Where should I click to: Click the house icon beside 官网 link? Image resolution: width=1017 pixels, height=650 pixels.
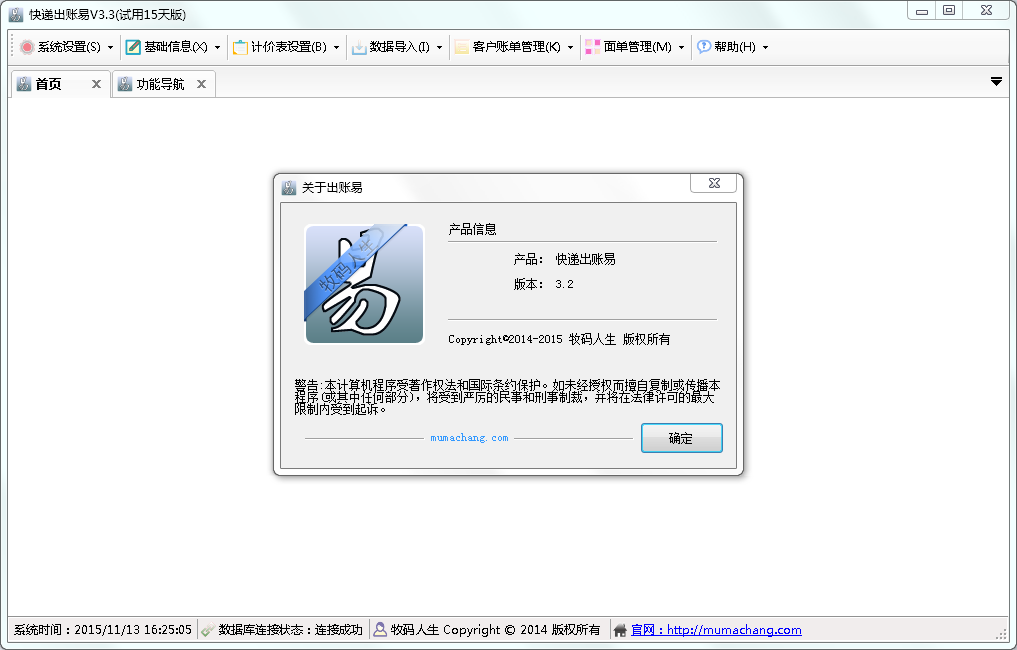(x=620, y=629)
